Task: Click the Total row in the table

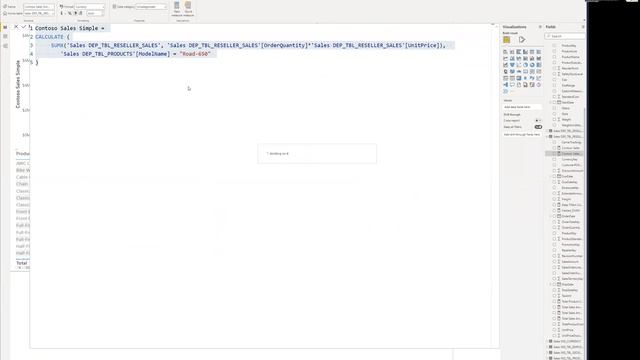Action: 22,263
